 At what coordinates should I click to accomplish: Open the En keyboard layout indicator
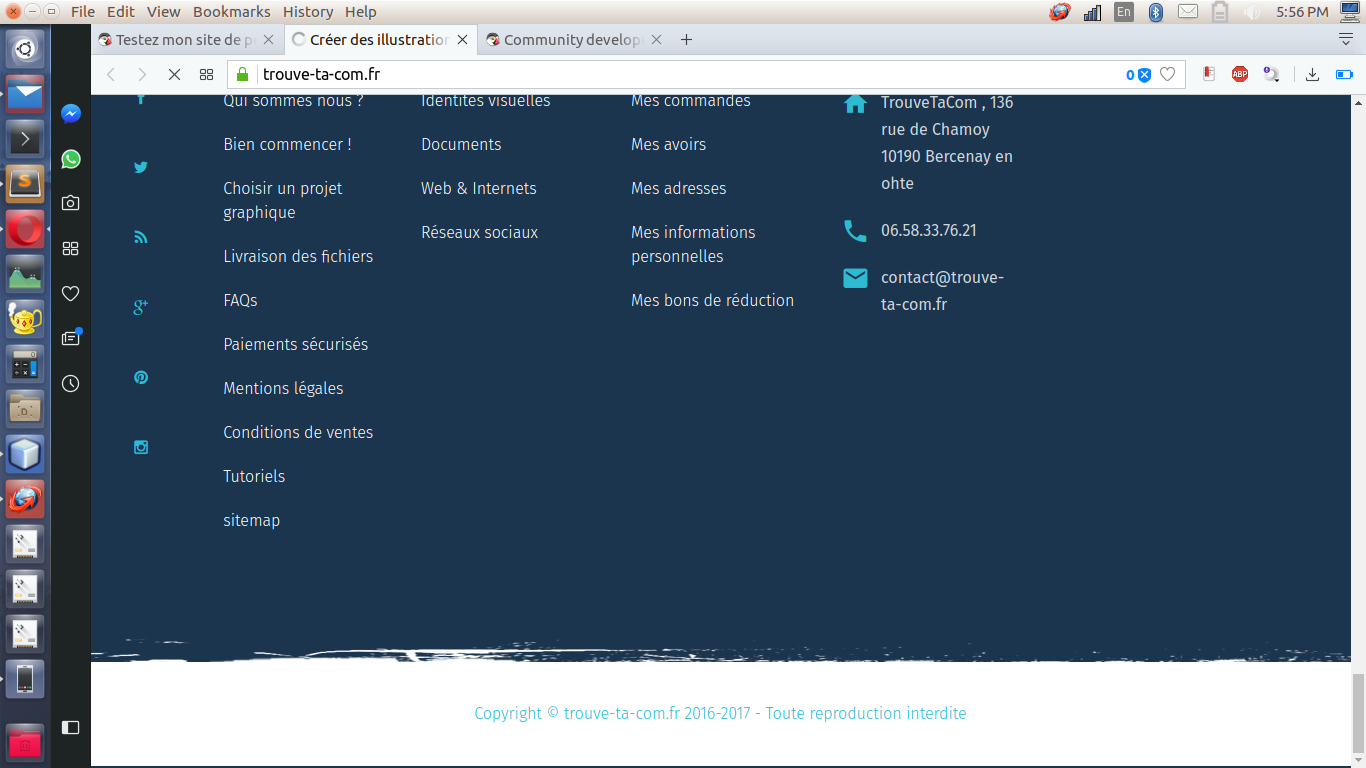pyautogui.click(x=1124, y=12)
